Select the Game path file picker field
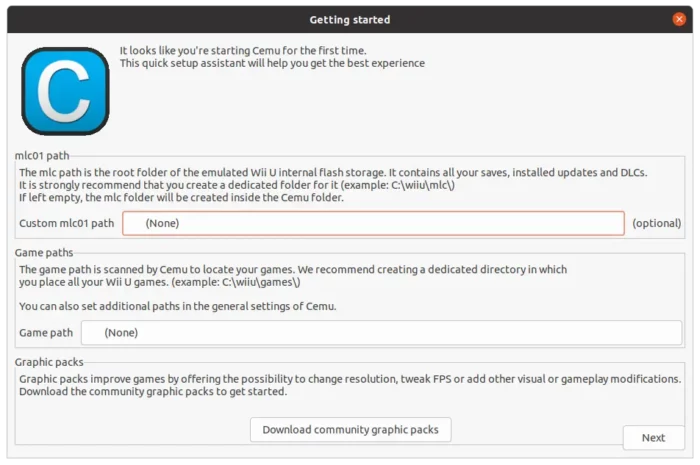700x465 pixels. click(381, 332)
